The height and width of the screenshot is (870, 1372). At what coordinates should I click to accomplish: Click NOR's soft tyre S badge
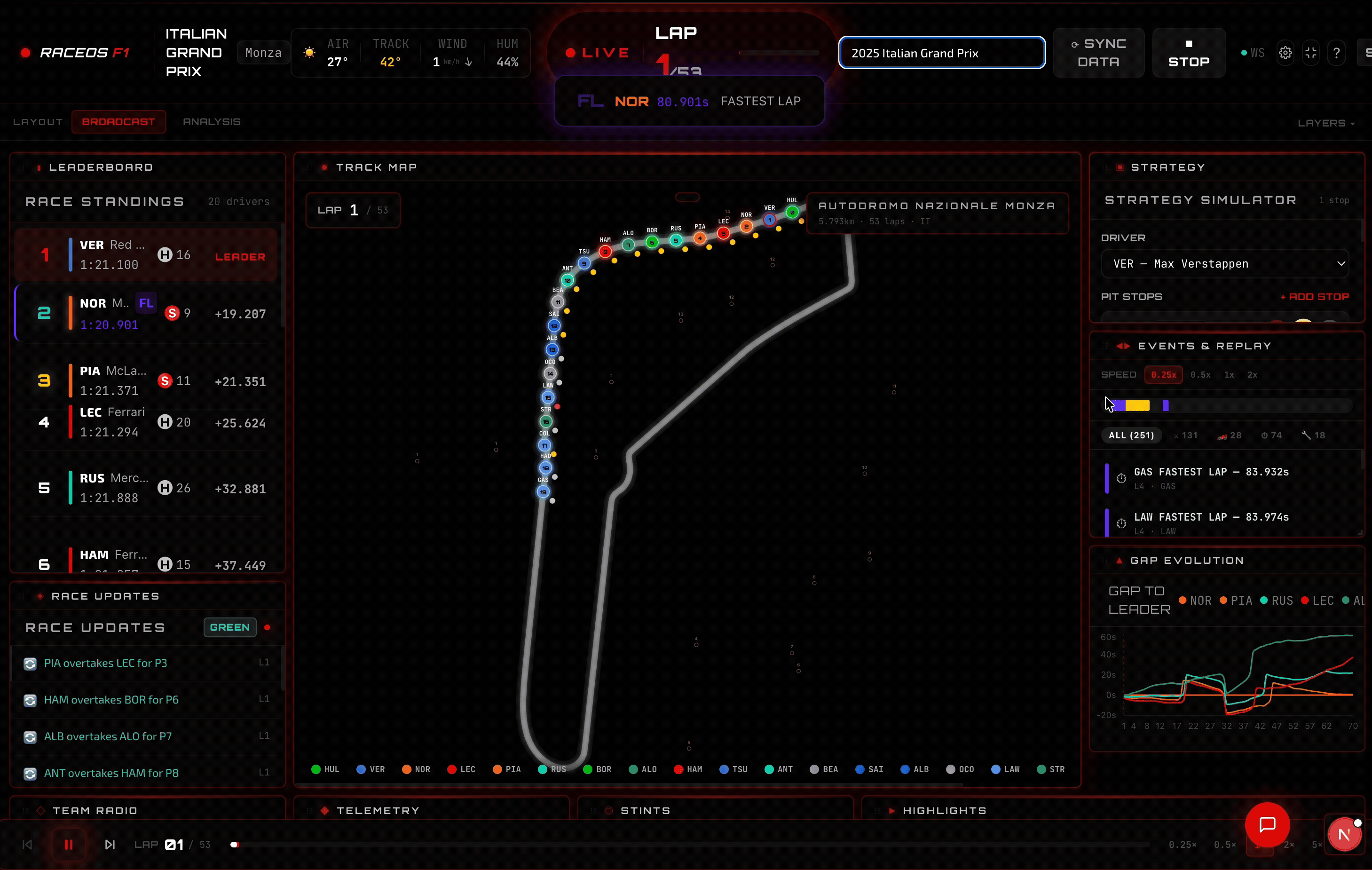(x=172, y=313)
